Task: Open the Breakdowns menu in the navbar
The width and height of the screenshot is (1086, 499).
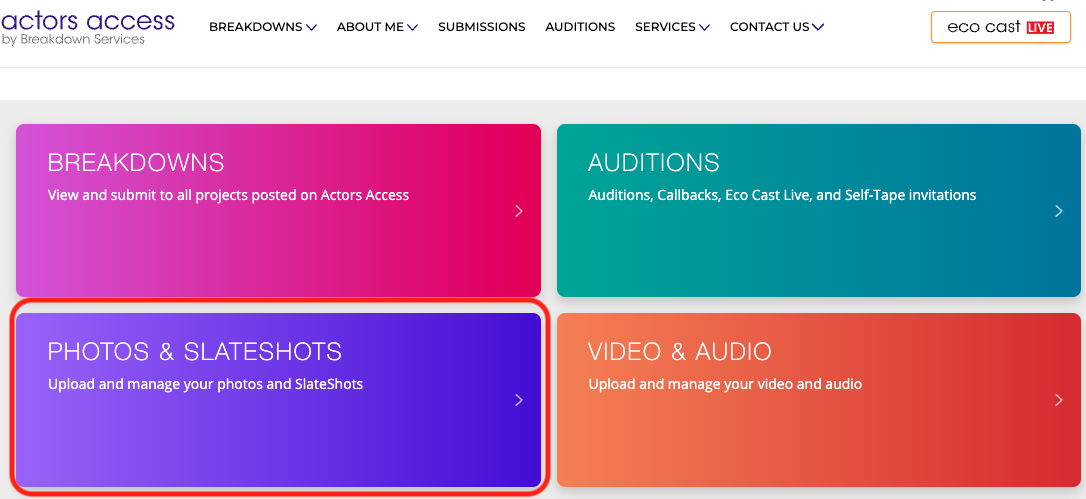Action: [262, 27]
